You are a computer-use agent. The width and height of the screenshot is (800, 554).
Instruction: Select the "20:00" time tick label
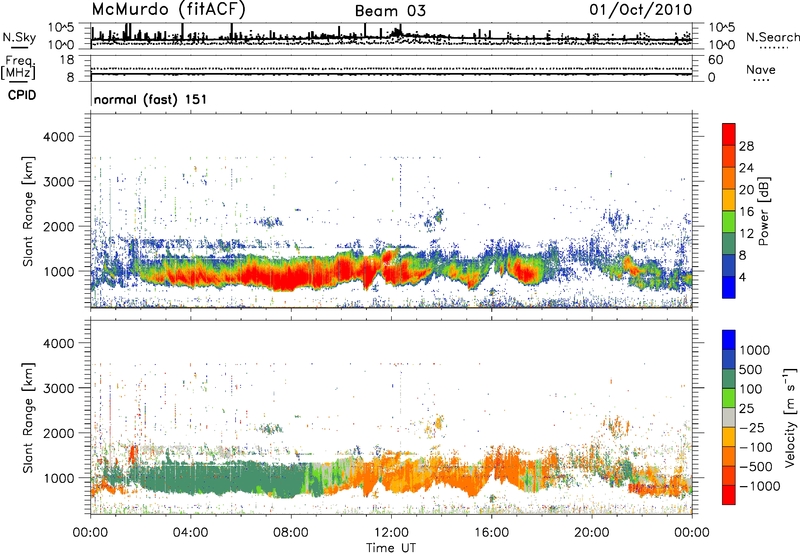[x=591, y=533]
